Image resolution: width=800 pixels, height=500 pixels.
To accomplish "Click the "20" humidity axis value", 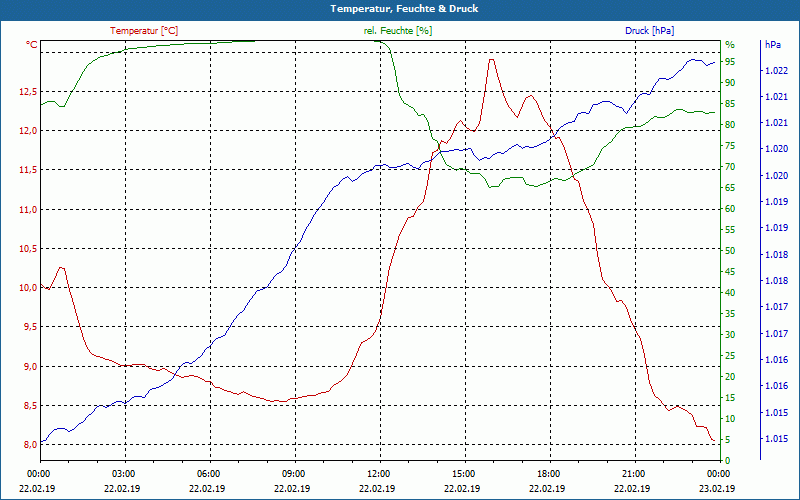I will 730,377.
